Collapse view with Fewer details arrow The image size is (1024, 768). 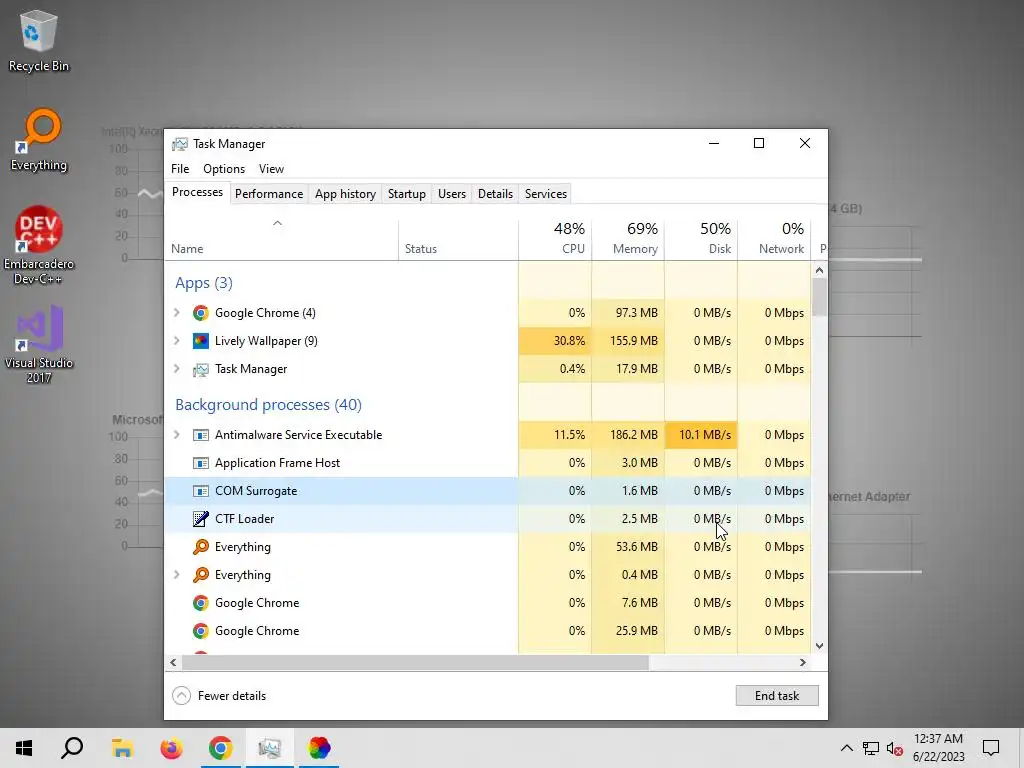click(x=182, y=696)
